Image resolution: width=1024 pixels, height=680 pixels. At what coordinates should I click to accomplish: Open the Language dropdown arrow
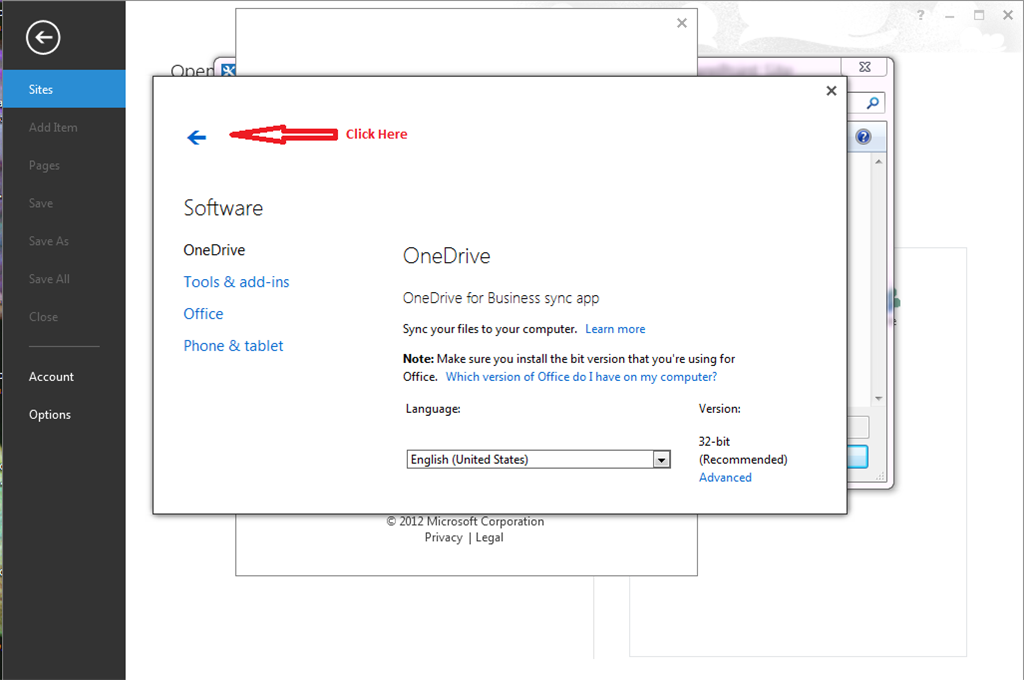pyautogui.click(x=662, y=460)
